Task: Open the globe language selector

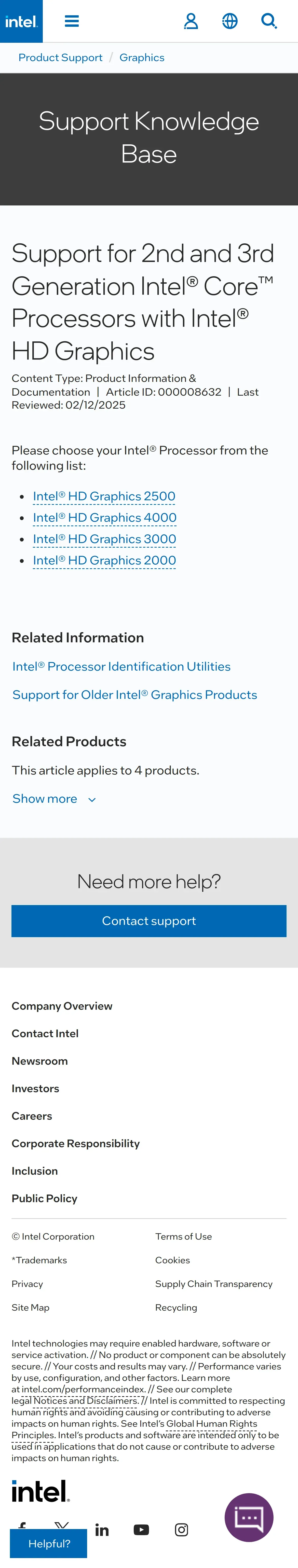Action: (230, 21)
